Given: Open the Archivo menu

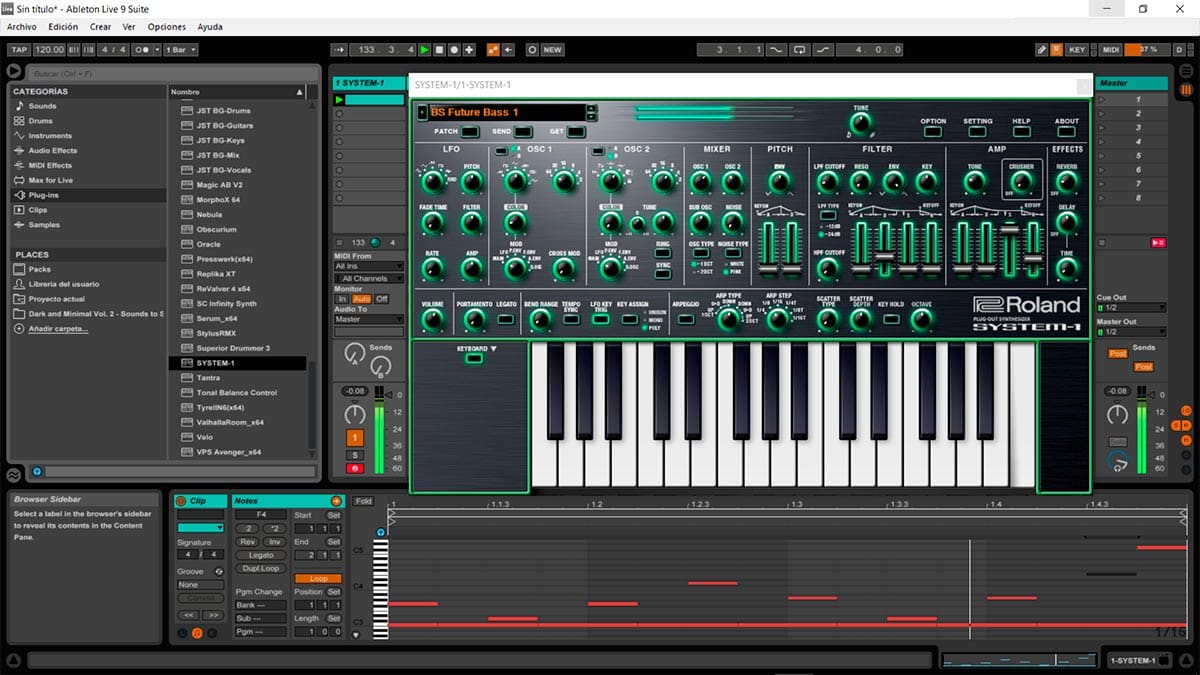Looking at the screenshot, I should (22, 27).
